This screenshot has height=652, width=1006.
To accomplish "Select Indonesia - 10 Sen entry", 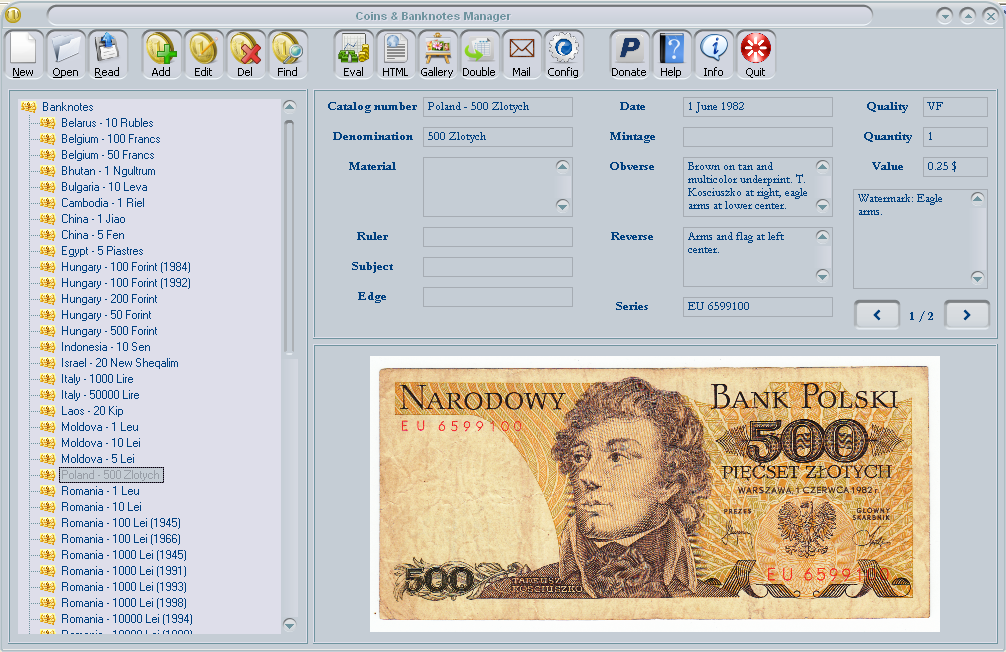I will point(106,347).
